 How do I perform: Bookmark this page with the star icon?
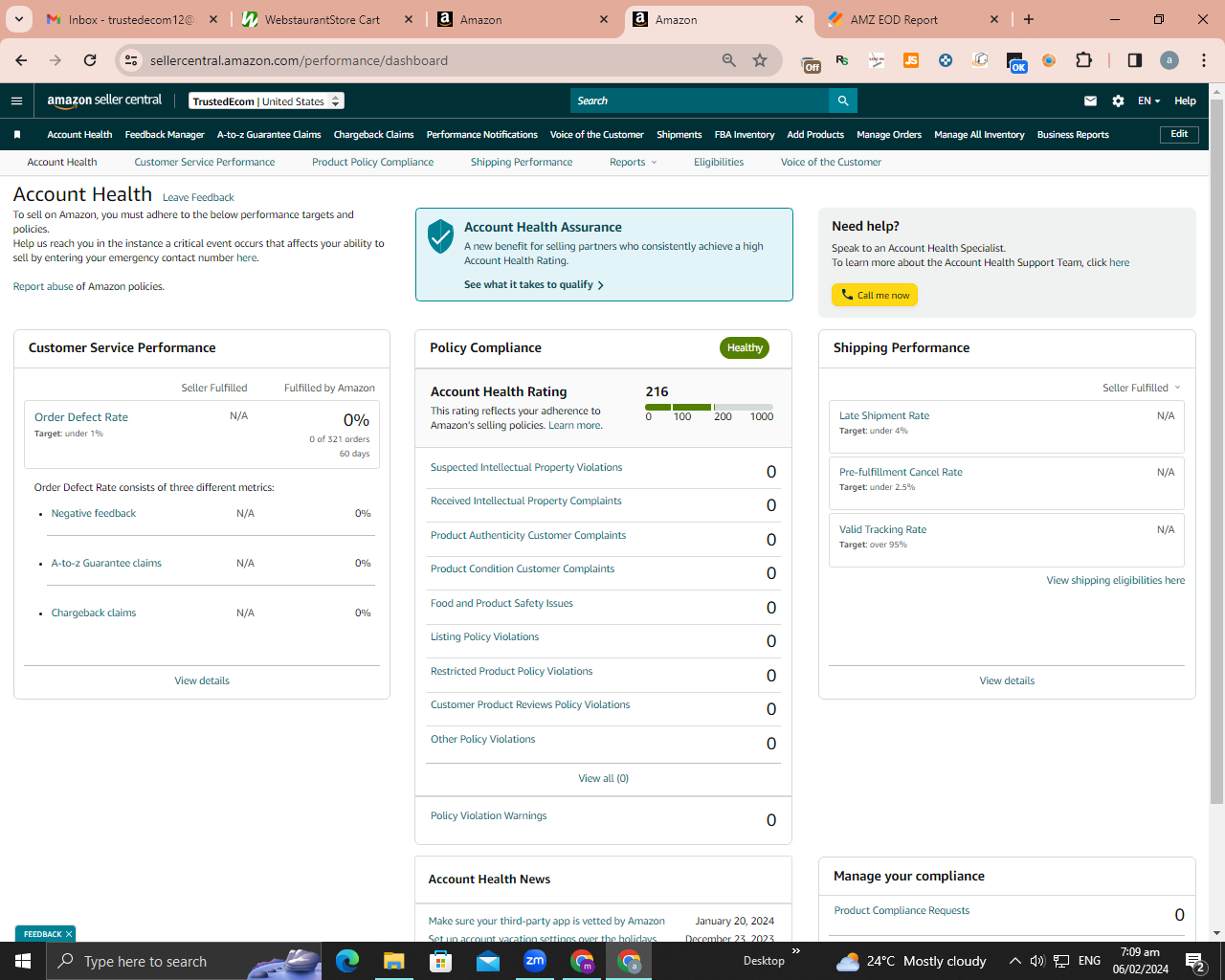pos(760,60)
